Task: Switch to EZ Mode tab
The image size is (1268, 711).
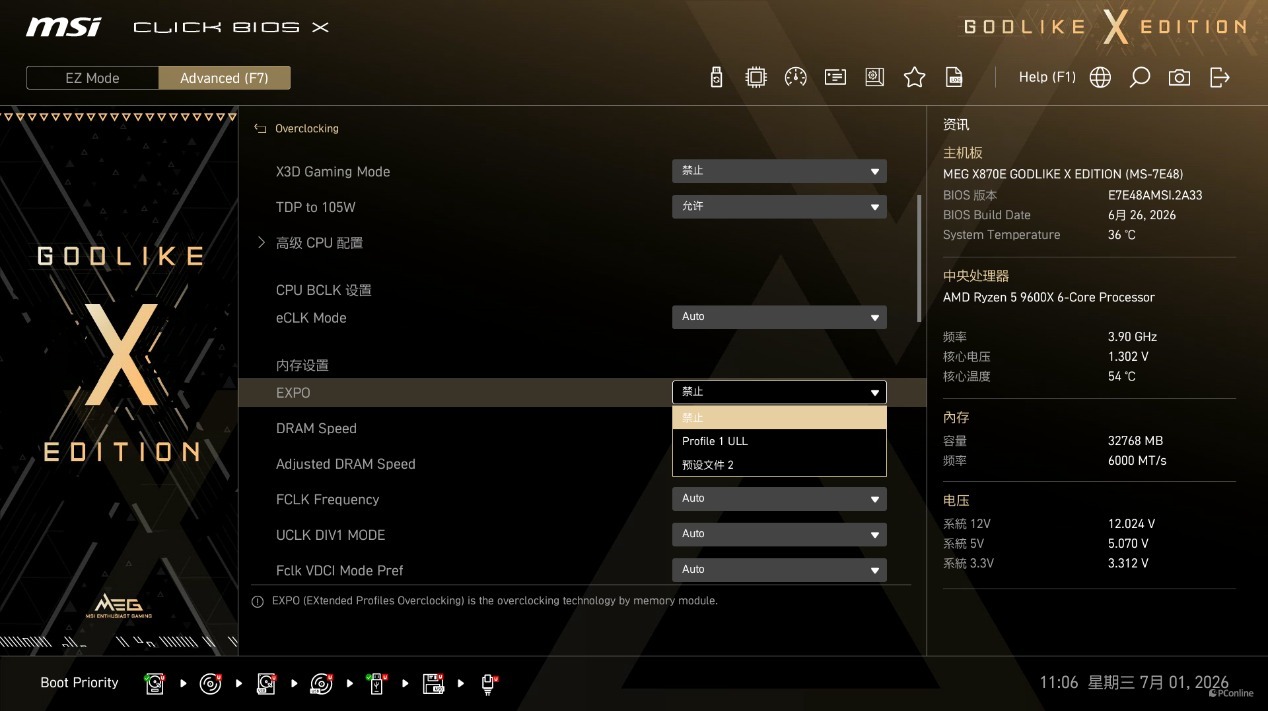Action: pos(92,78)
